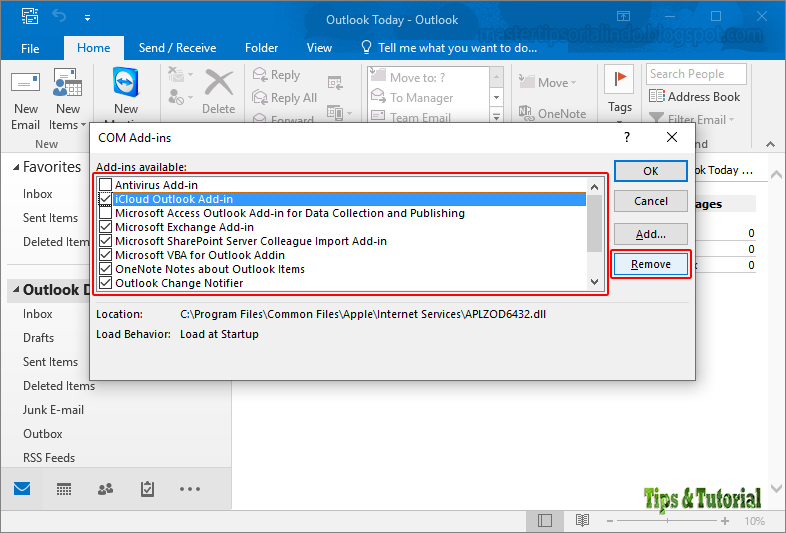
Task: Click the Ignore conversation icon
Action: 175,75
